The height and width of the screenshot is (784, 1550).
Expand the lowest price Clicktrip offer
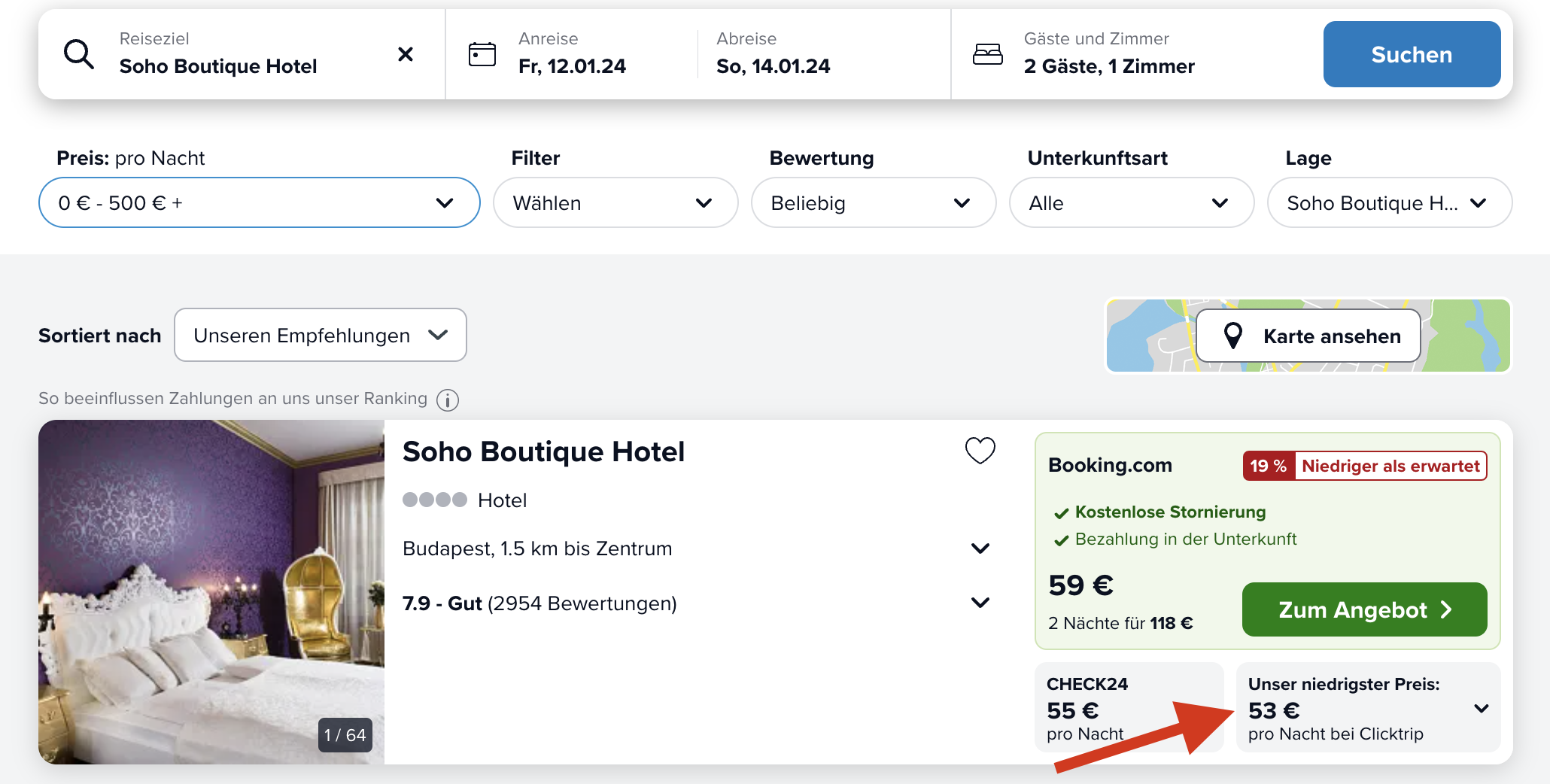(x=1481, y=708)
